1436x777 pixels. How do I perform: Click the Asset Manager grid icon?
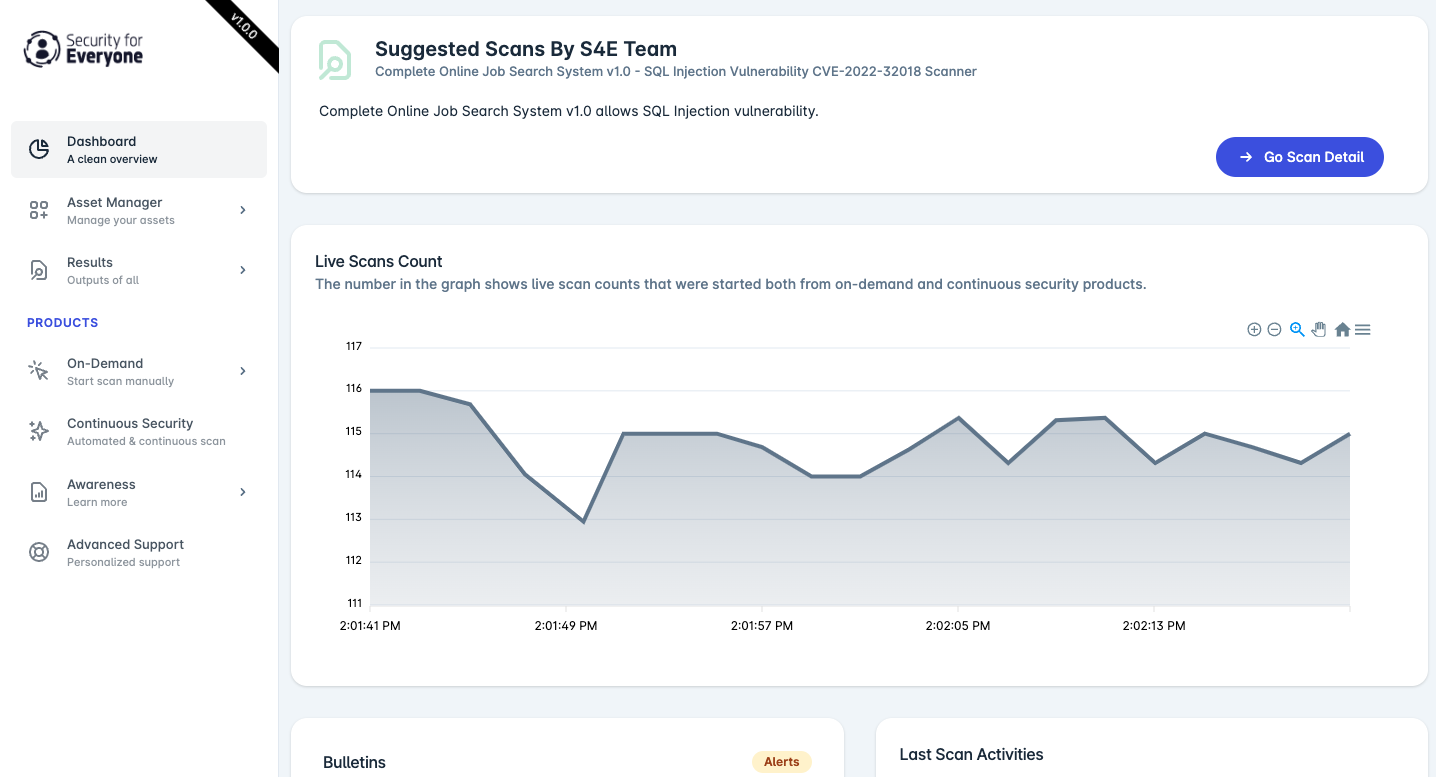(39, 210)
